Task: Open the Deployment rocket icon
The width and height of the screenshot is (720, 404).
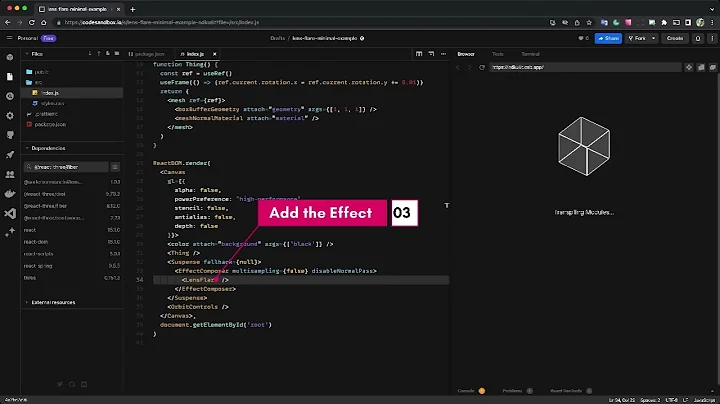Action: click(10, 155)
